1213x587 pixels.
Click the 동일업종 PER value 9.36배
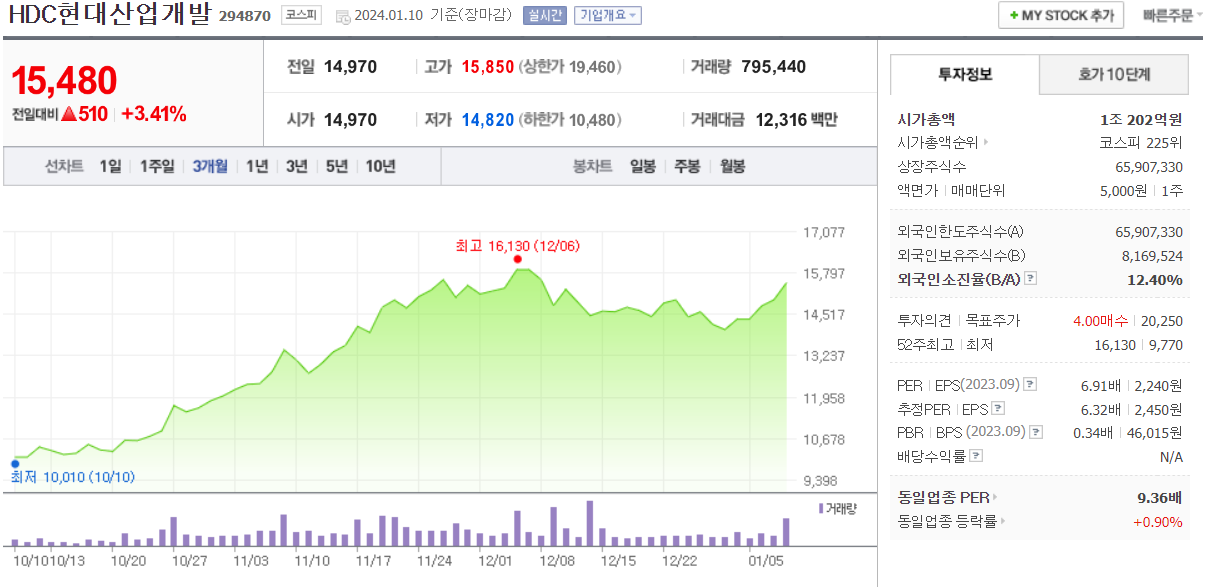tap(1160, 497)
